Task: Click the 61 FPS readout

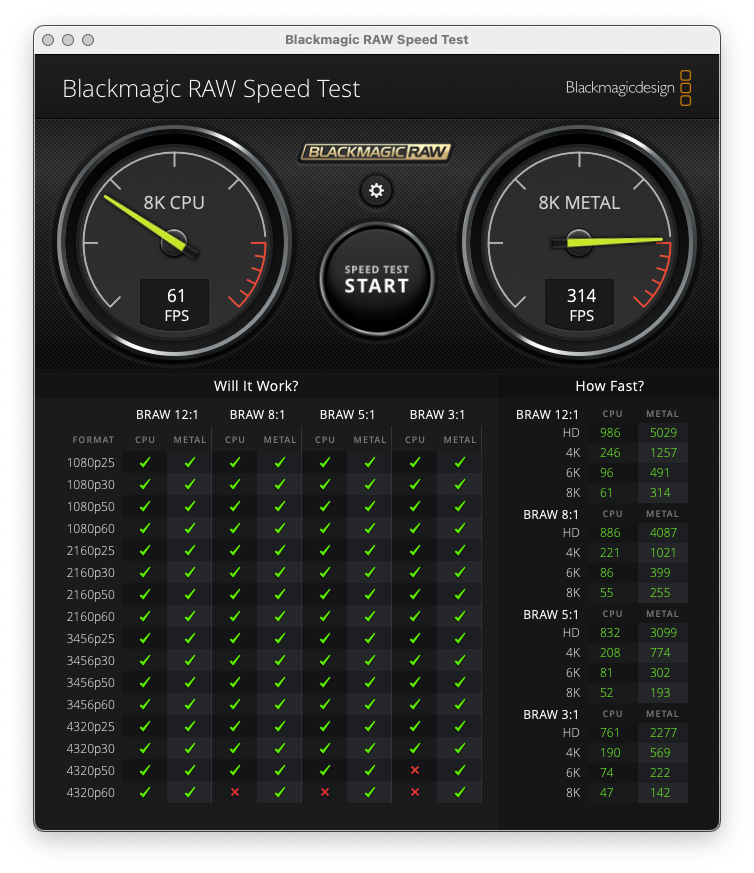Action: coord(176,304)
